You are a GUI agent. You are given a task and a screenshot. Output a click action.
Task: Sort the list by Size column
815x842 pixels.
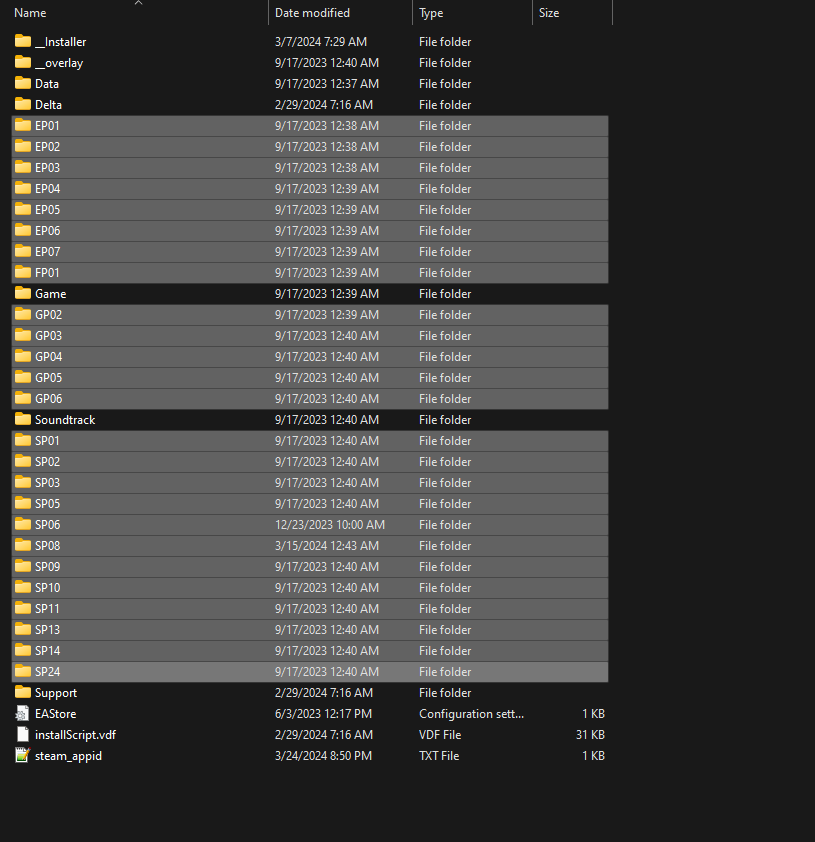click(x=549, y=13)
